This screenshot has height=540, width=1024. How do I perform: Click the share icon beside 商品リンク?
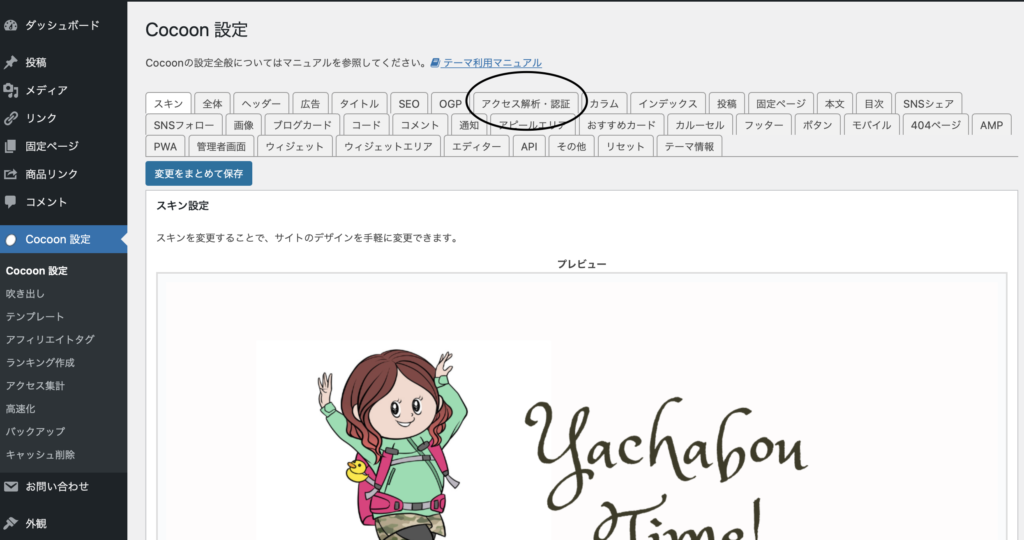[10, 174]
